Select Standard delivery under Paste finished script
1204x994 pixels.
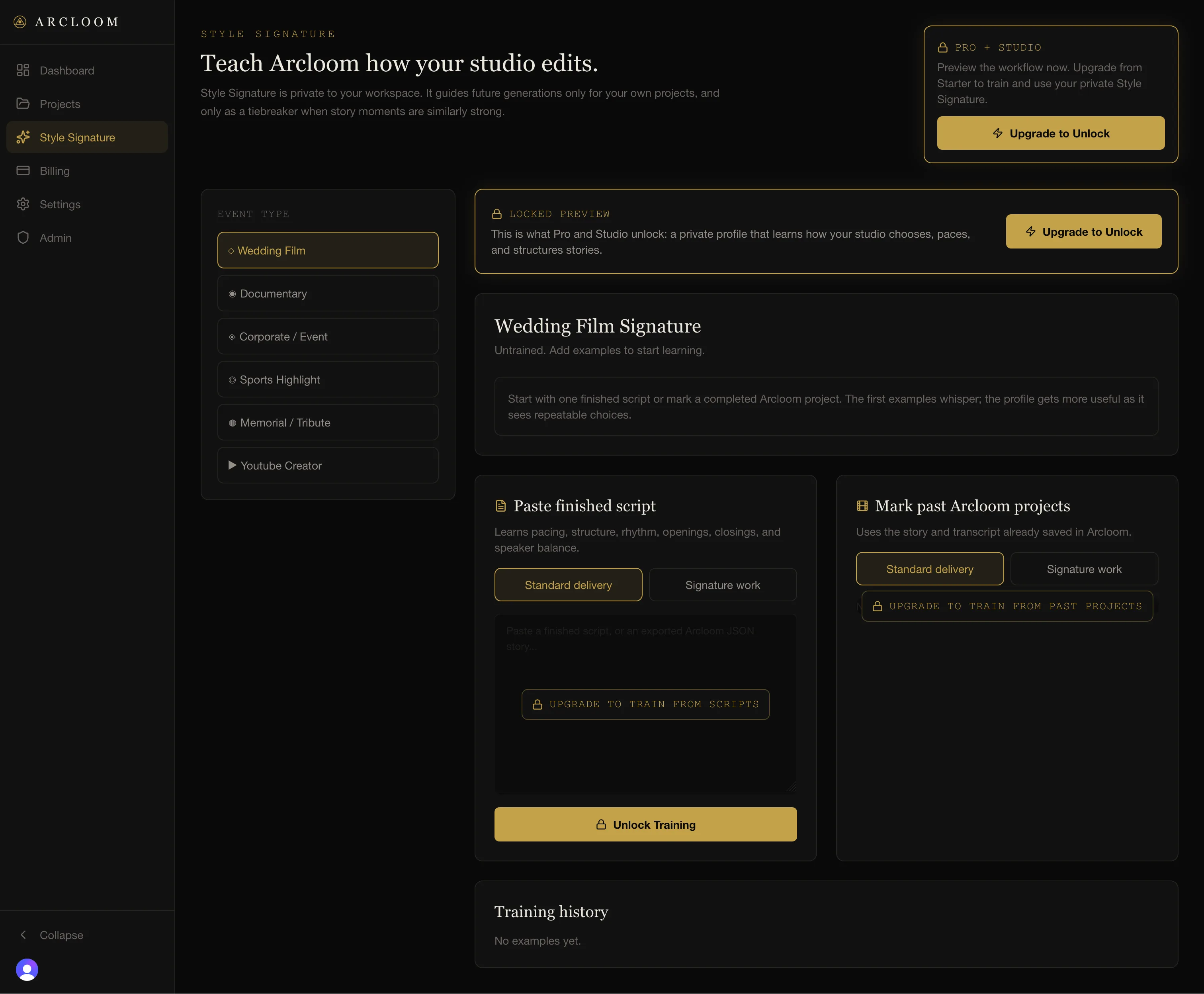click(568, 585)
